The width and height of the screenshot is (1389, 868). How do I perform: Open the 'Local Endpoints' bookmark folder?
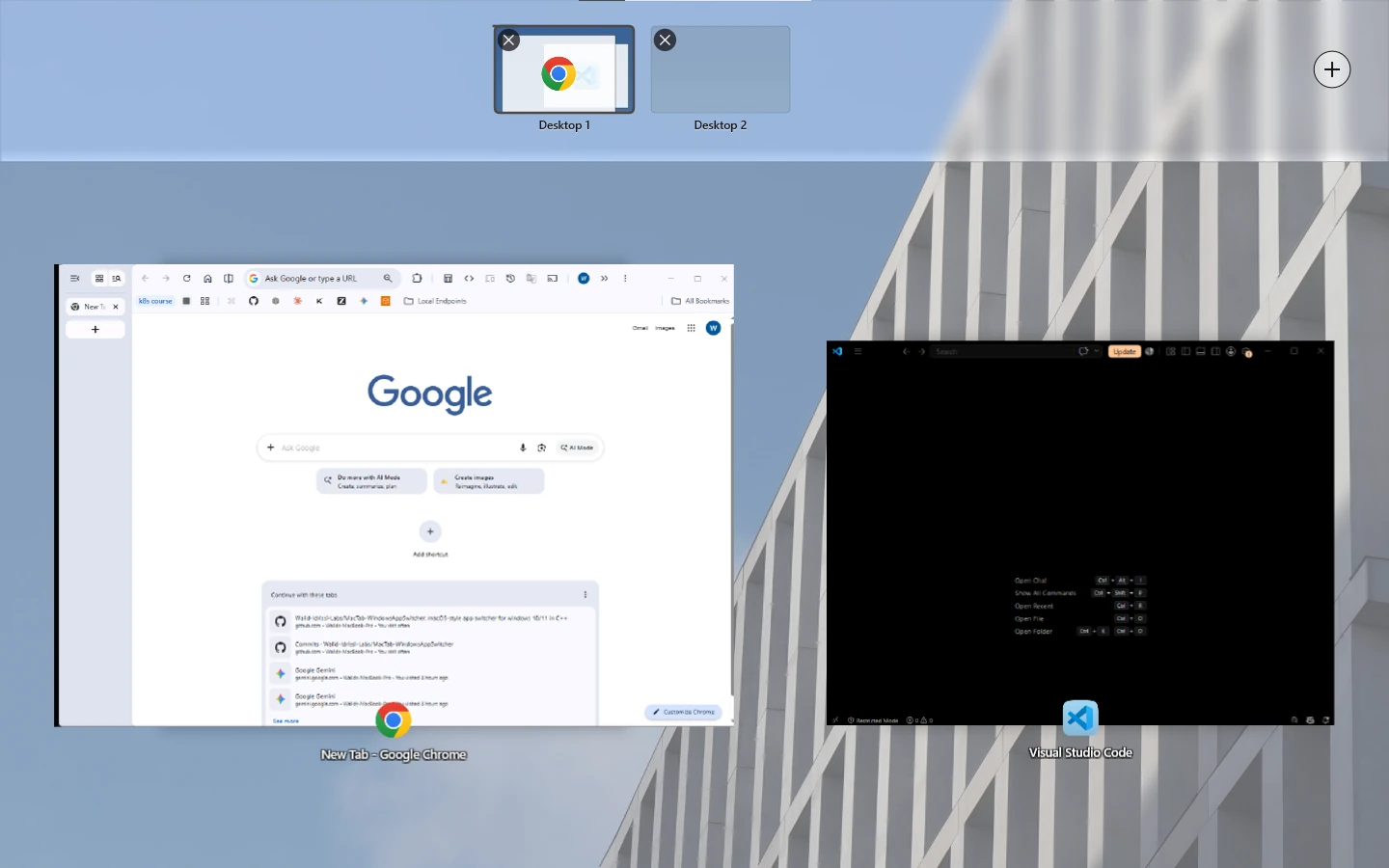pos(435,301)
